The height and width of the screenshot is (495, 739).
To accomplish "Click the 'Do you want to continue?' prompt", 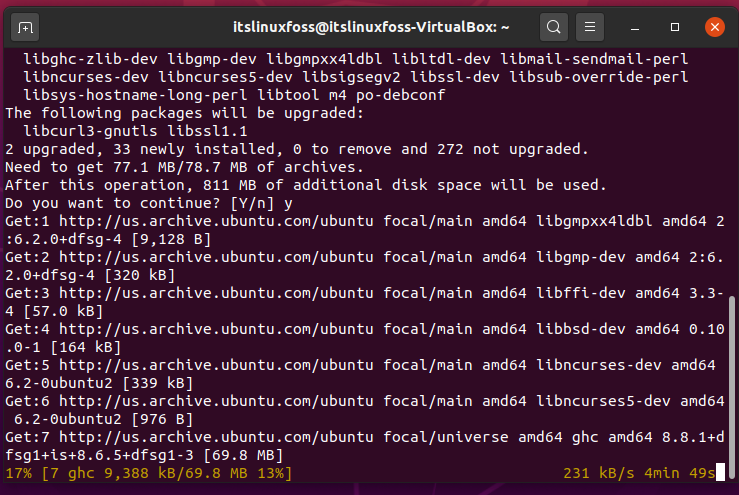I will click(112, 203).
